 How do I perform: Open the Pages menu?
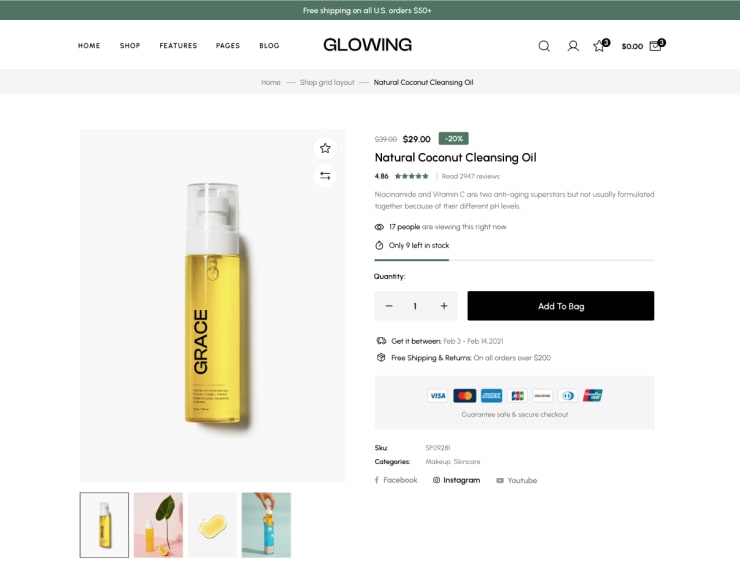coord(228,46)
